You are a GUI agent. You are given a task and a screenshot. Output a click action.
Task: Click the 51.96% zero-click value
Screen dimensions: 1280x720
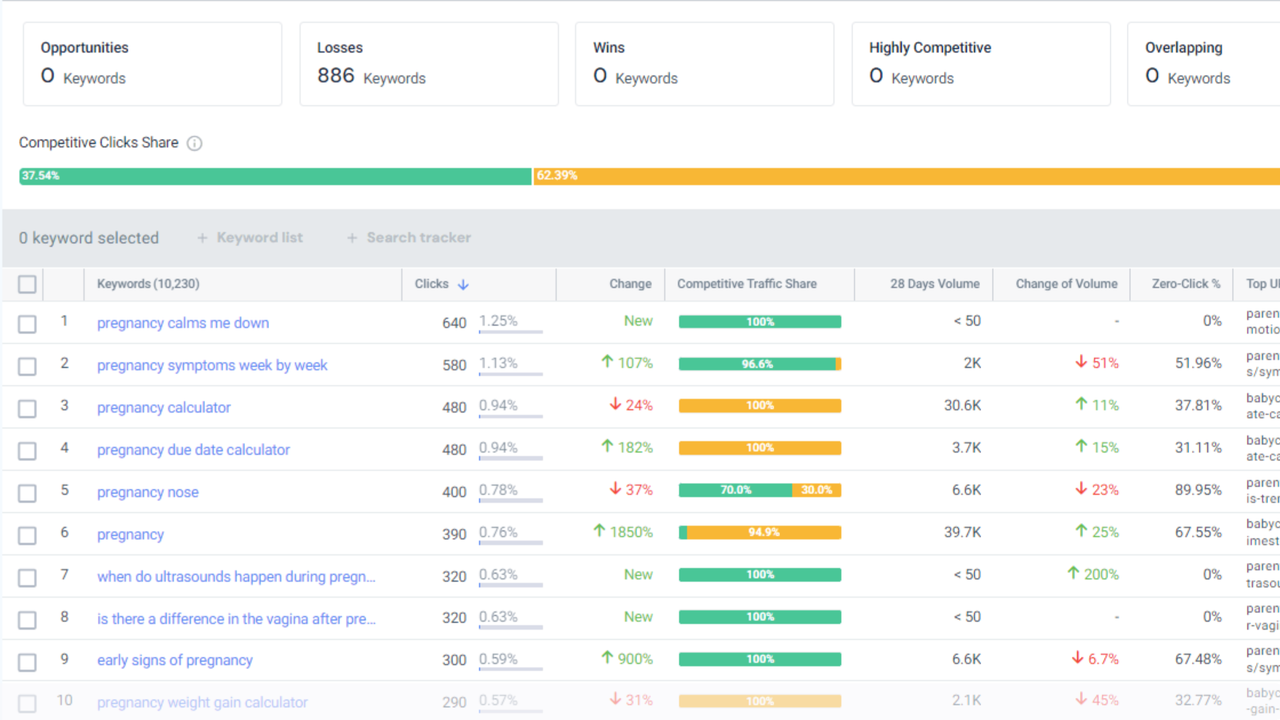click(x=1198, y=363)
